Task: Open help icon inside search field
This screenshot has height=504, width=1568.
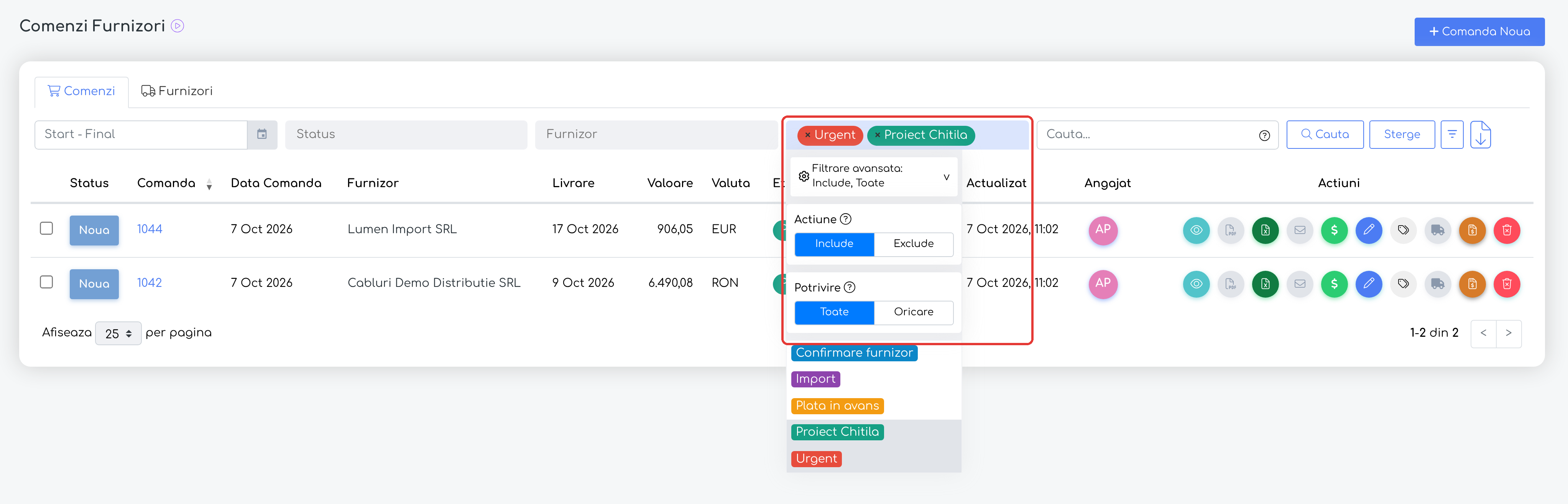Action: 1264,135
